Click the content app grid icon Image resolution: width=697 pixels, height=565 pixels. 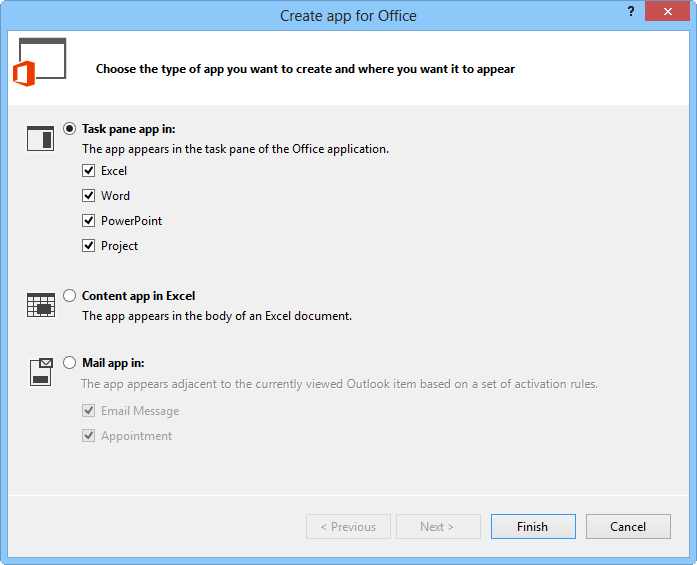pyautogui.click(x=40, y=305)
